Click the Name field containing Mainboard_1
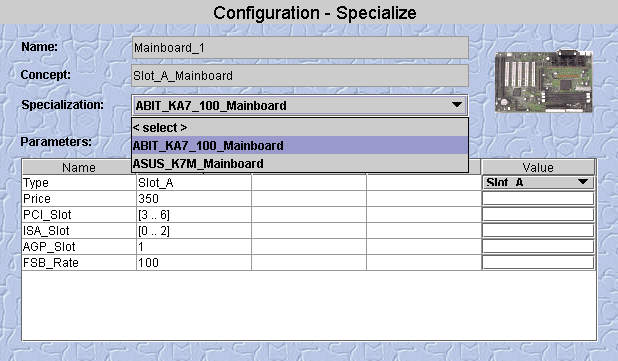The width and height of the screenshot is (618, 361). pos(300,48)
